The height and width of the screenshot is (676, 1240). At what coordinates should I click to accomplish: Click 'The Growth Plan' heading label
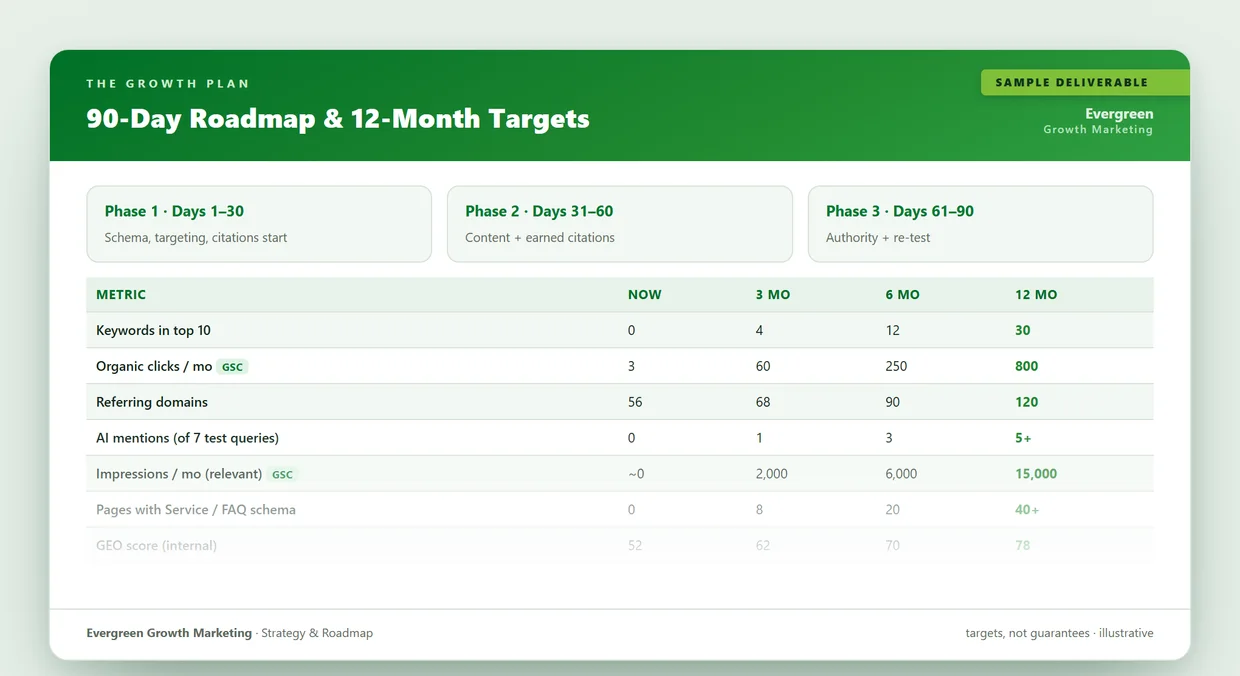pos(168,84)
